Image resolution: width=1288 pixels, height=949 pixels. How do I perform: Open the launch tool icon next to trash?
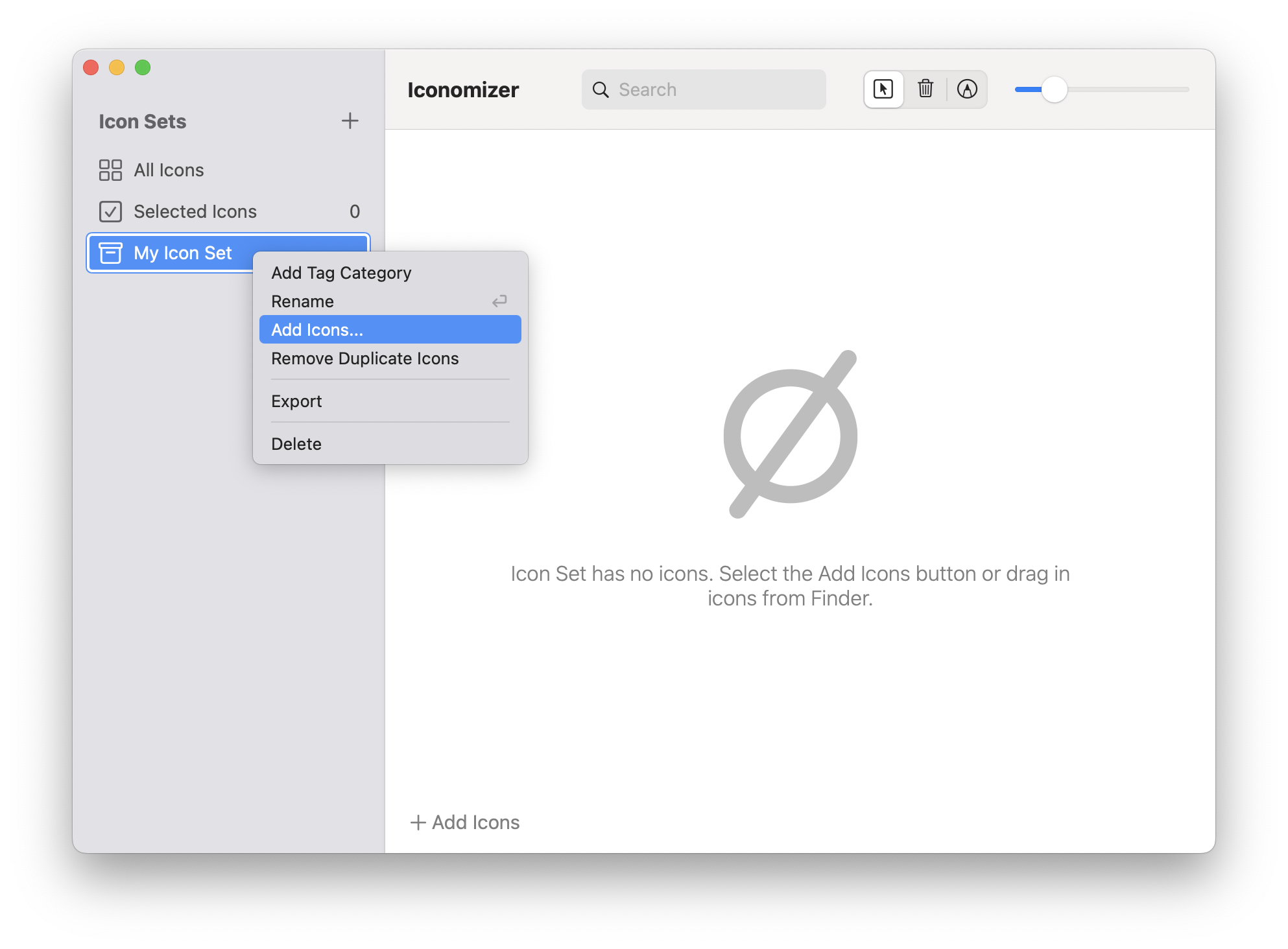[968, 89]
